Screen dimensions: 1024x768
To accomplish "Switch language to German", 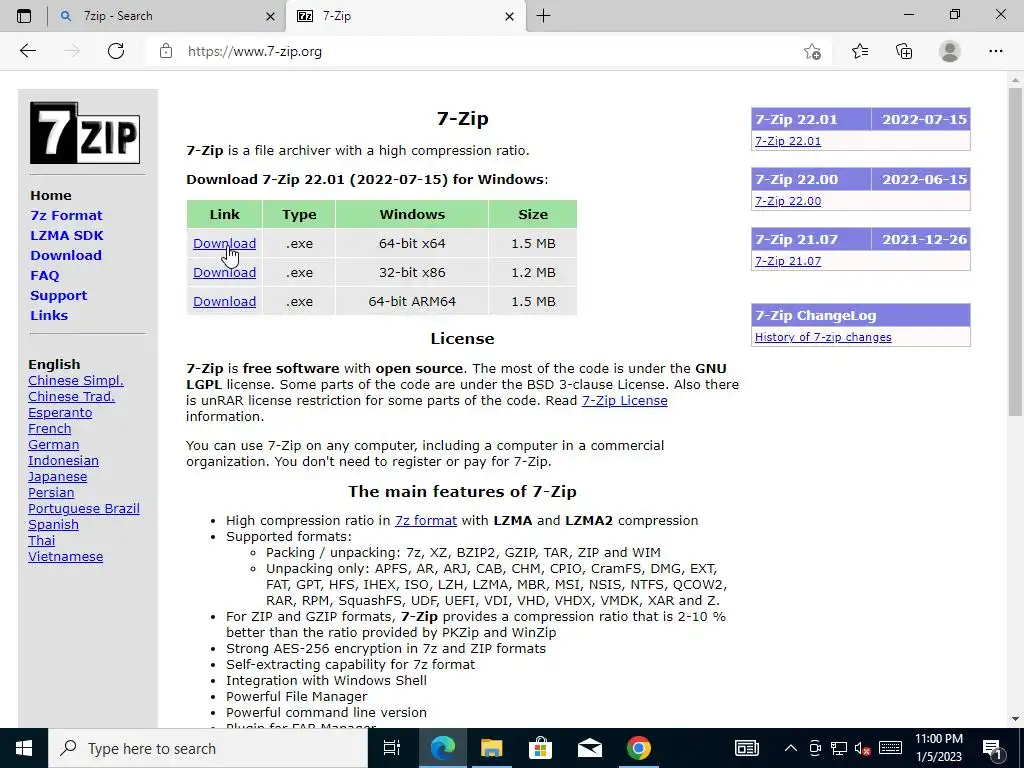I will point(54,445).
